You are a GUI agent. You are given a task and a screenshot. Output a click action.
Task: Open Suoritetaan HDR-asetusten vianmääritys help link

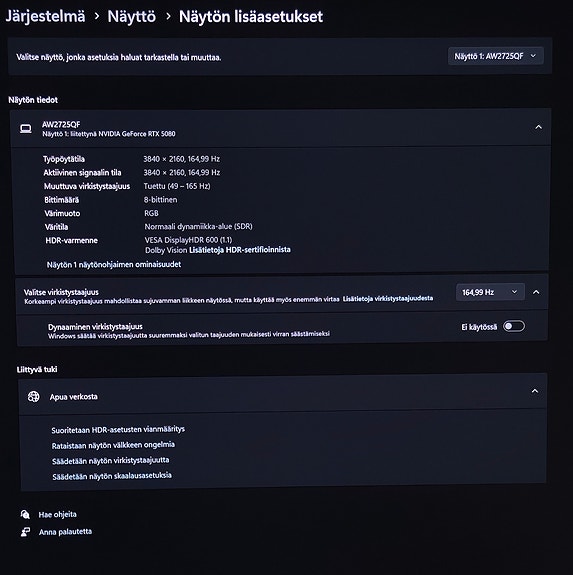(x=118, y=429)
